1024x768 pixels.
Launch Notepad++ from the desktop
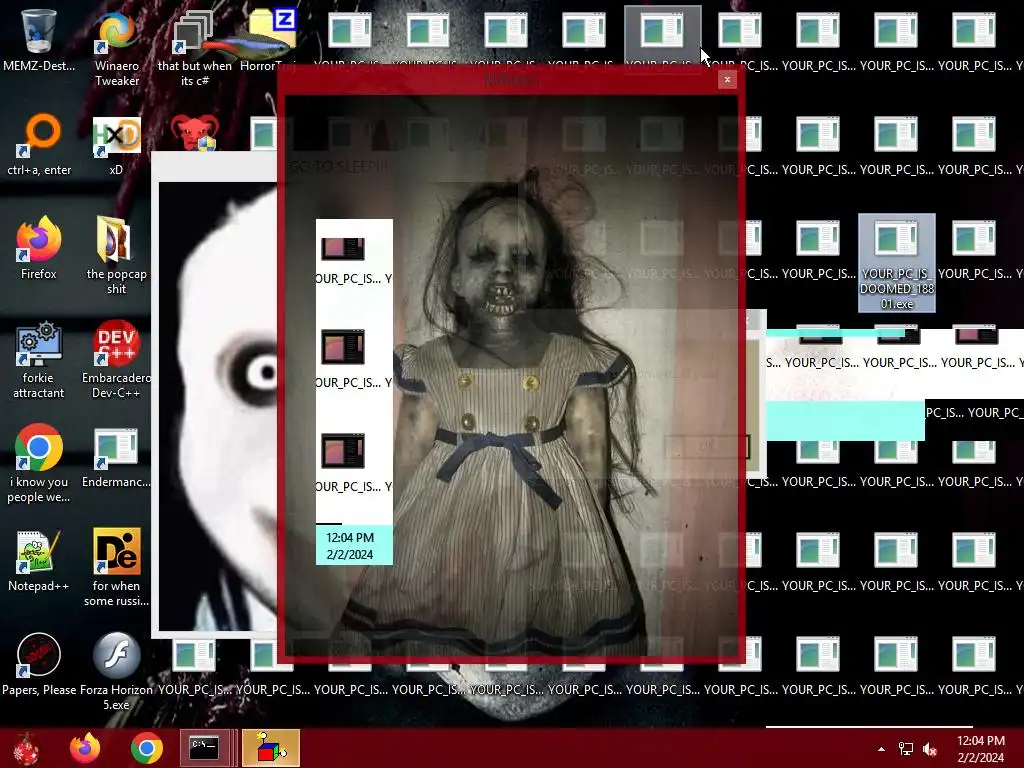(x=39, y=562)
